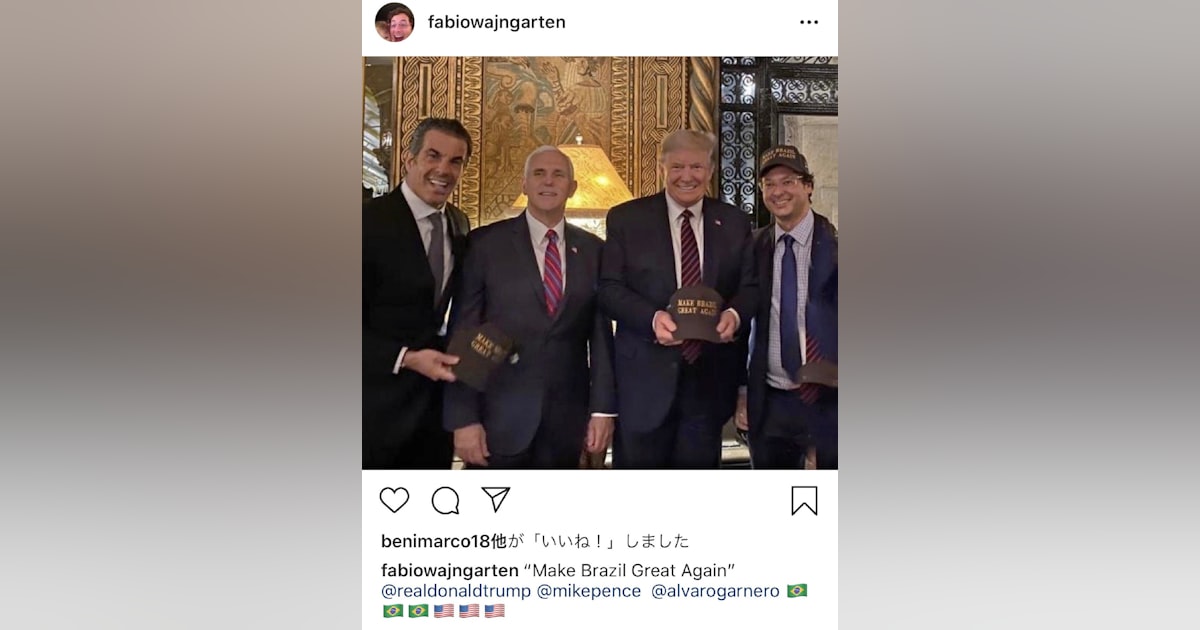
Task: Open the @realdonaldtrump mention
Action: [x=456, y=591]
